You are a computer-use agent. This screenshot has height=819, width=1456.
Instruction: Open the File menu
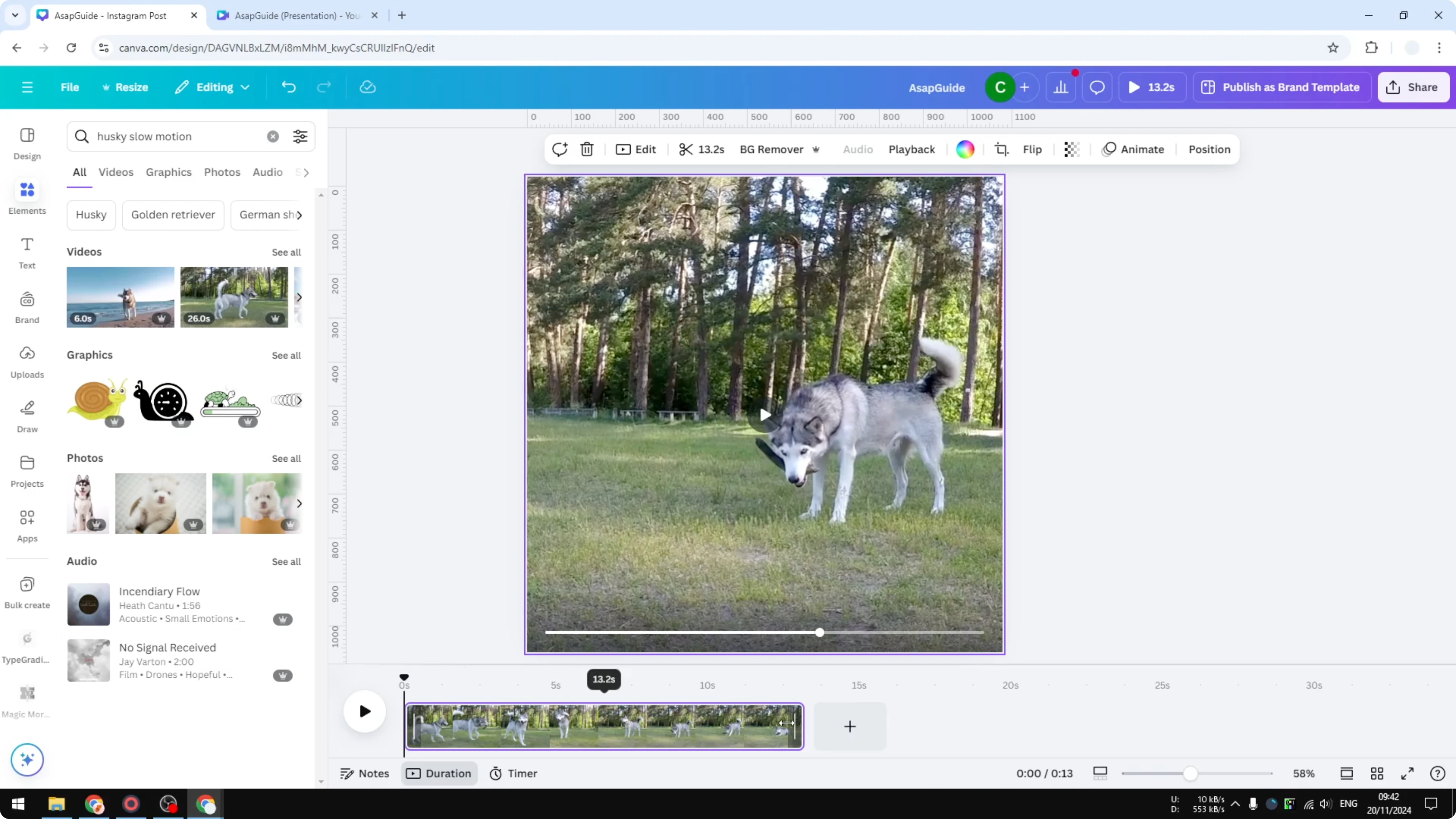click(x=70, y=87)
